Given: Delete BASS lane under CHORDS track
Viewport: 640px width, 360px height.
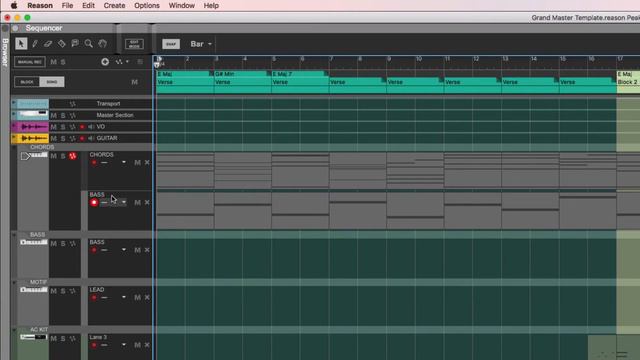Looking at the screenshot, I should [x=147, y=202].
